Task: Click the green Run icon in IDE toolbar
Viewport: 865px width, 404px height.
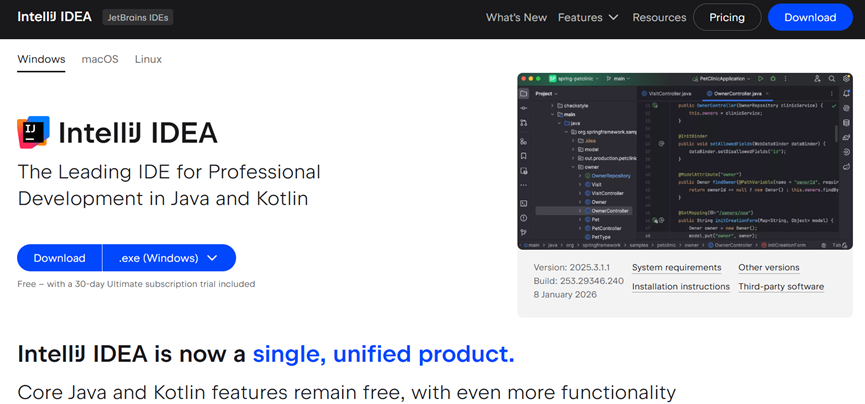Action: pos(760,78)
